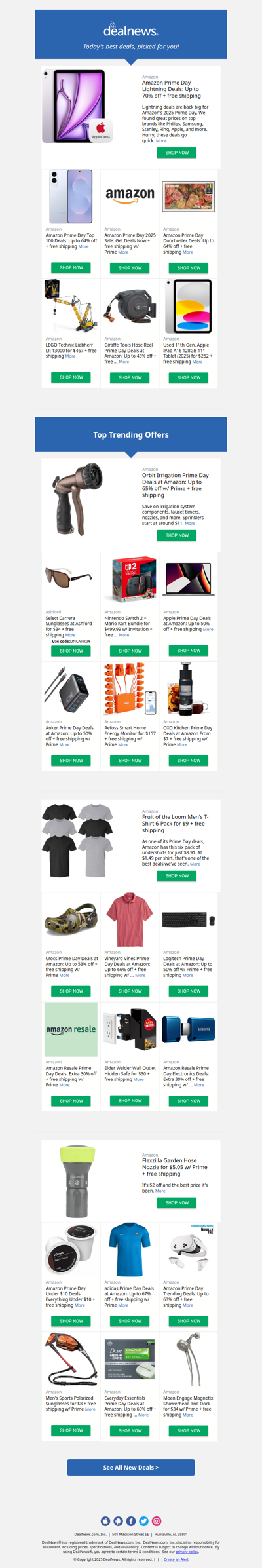Open the Apple app store icon in footer

pos(105,1521)
